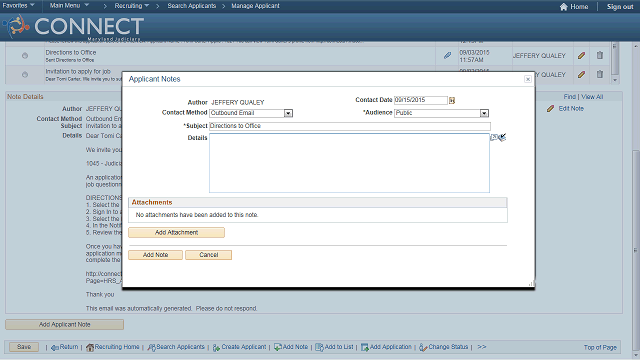The image size is (640, 360).
Task: Open the Recruiting breadcrumb menu
Action: 131,6
